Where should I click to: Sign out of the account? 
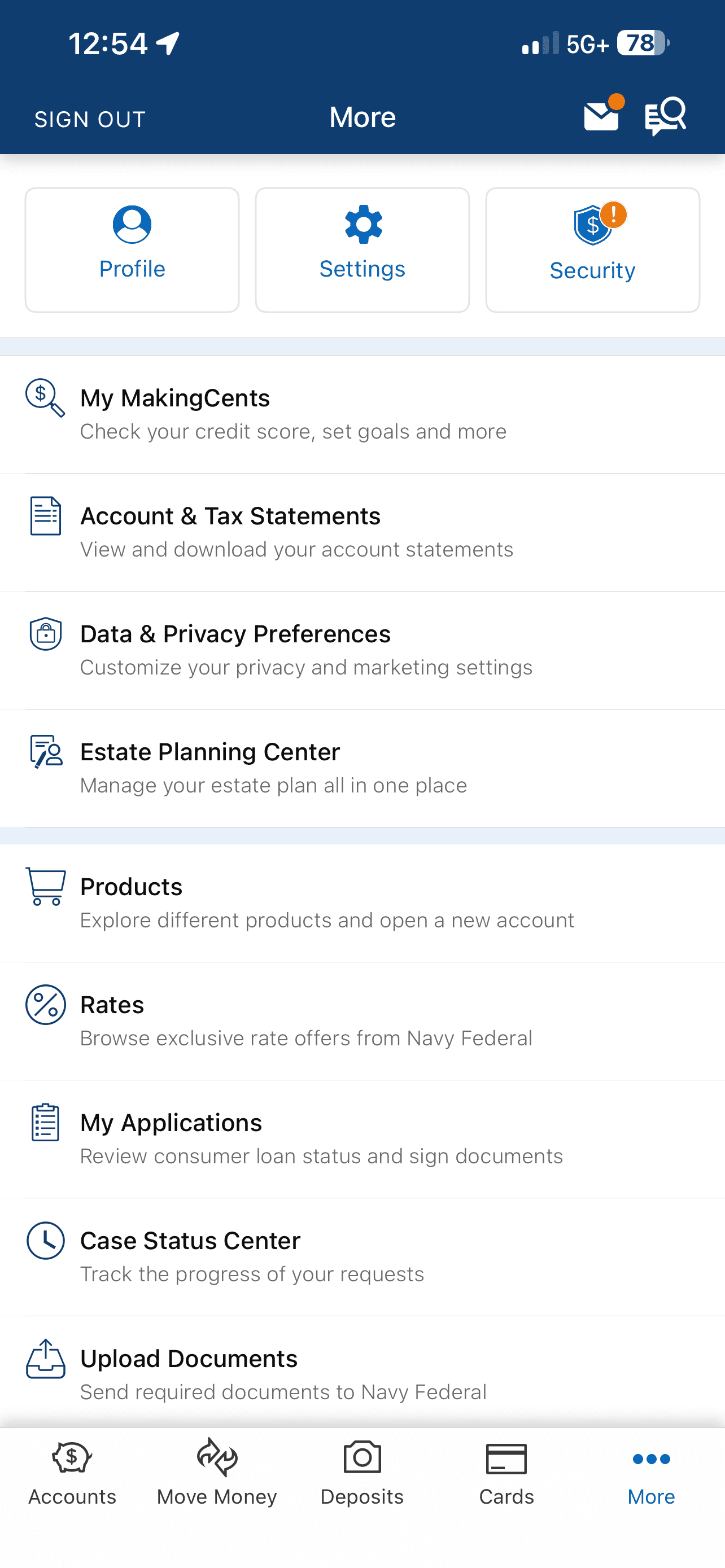click(90, 119)
